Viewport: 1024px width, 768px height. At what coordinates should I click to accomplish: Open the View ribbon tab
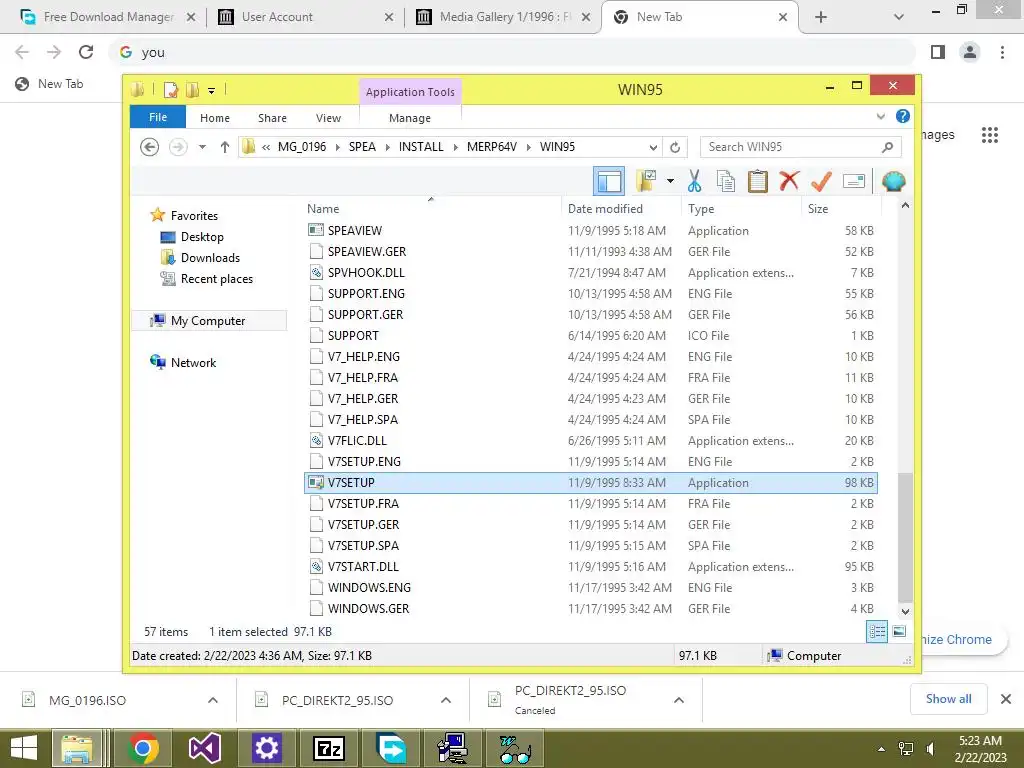pos(328,118)
